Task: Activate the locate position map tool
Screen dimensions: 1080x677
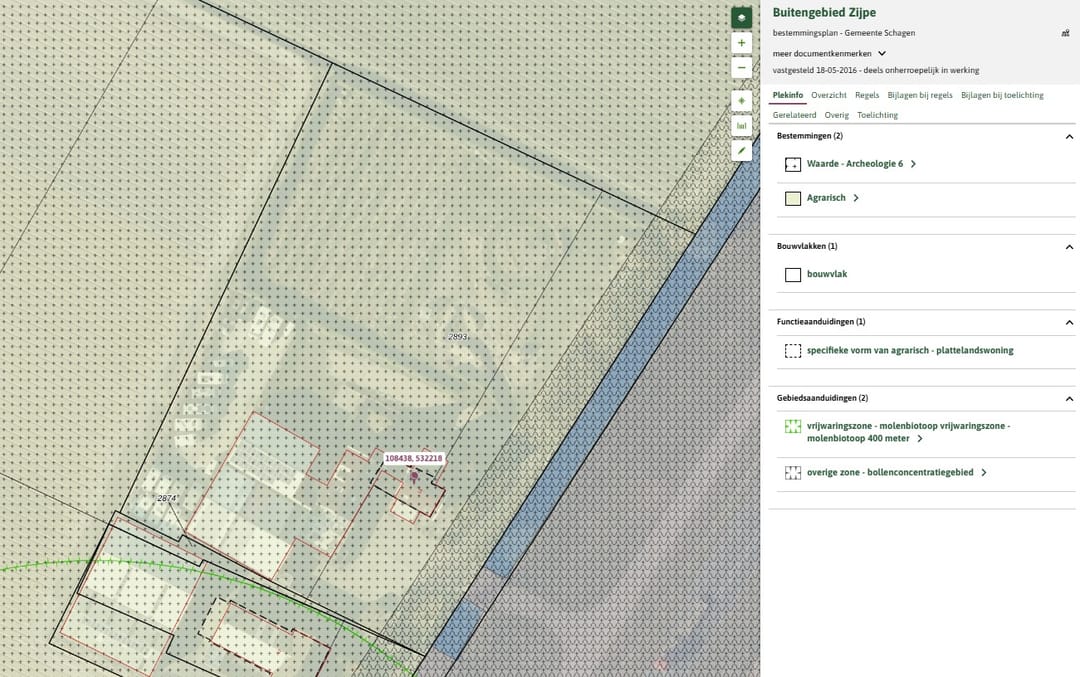Action: [741, 101]
